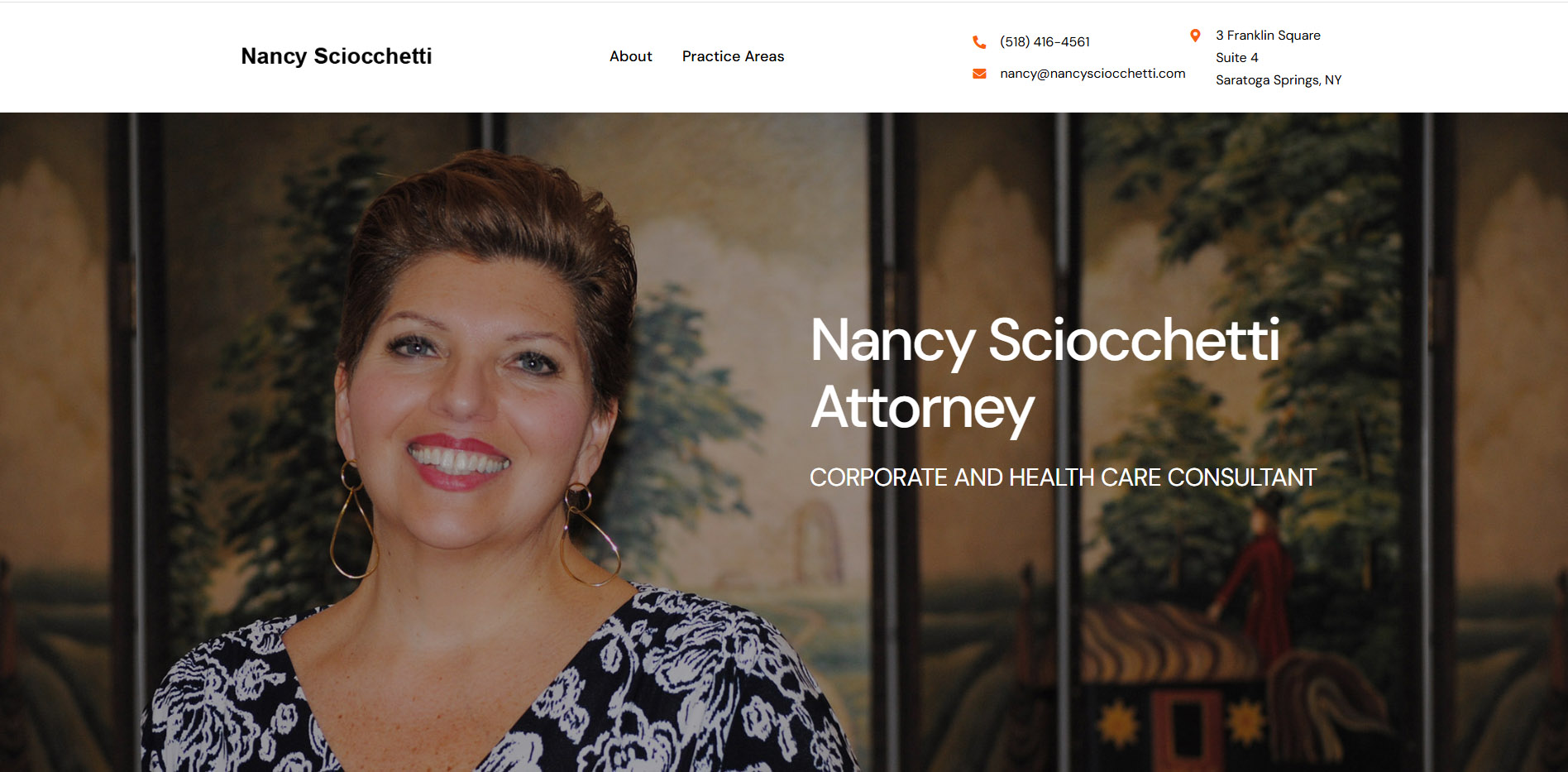Viewport: 1568px width, 772px height.
Task: Click Saratoga Springs, NY address text
Action: click(1279, 80)
